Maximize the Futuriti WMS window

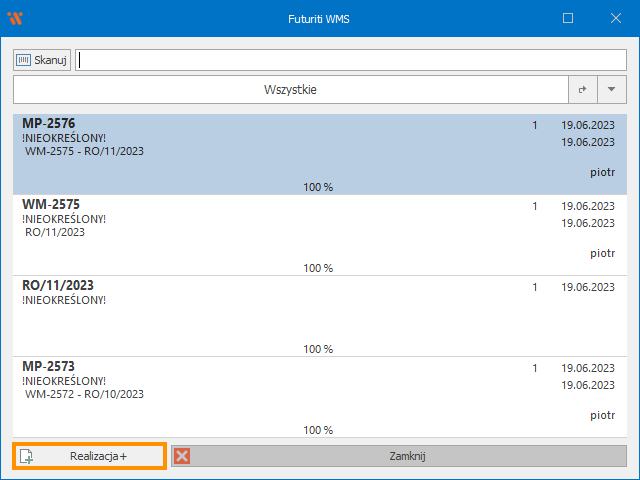(568, 18)
